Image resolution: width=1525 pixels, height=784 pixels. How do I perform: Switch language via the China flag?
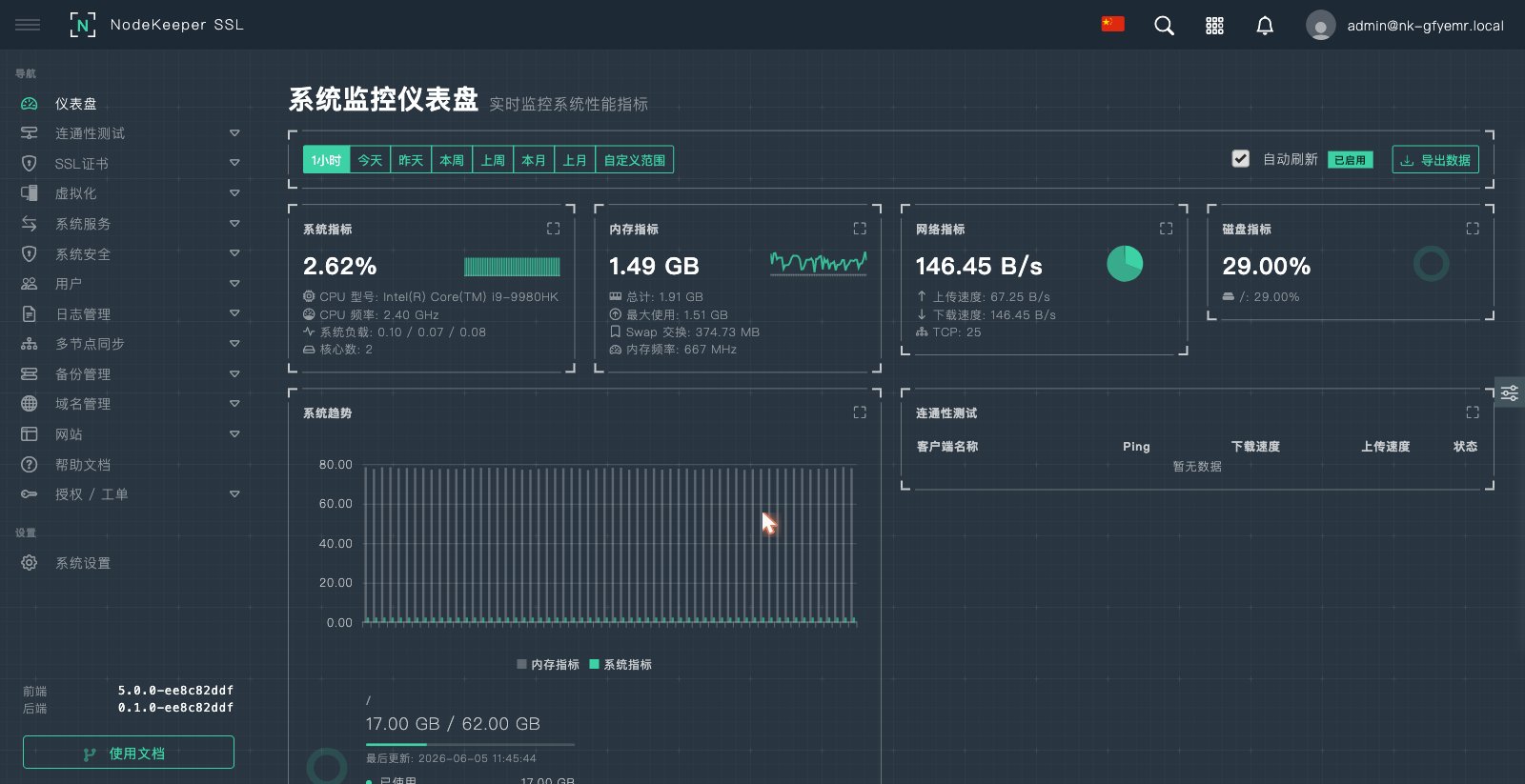[1112, 25]
